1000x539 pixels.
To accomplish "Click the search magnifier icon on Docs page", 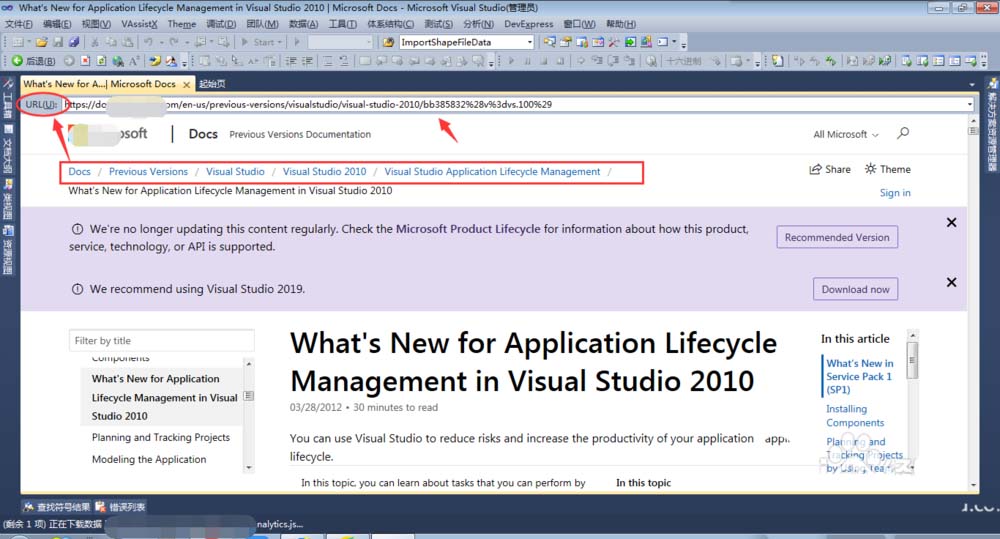I will point(903,134).
